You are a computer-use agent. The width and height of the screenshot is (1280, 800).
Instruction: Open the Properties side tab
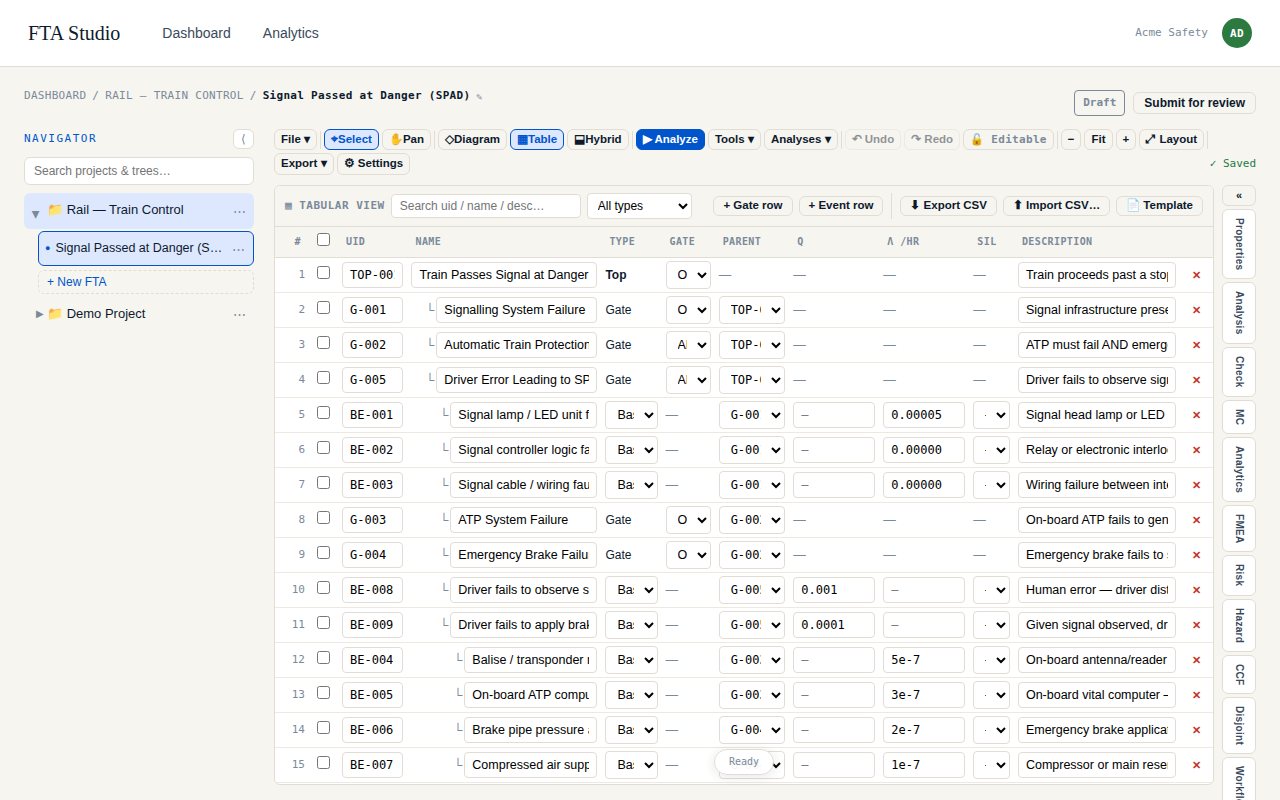tap(1239, 245)
